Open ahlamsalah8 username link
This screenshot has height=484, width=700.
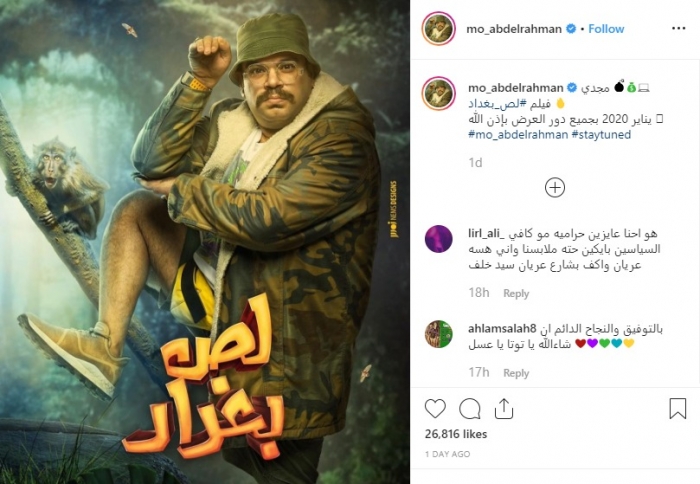point(502,329)
